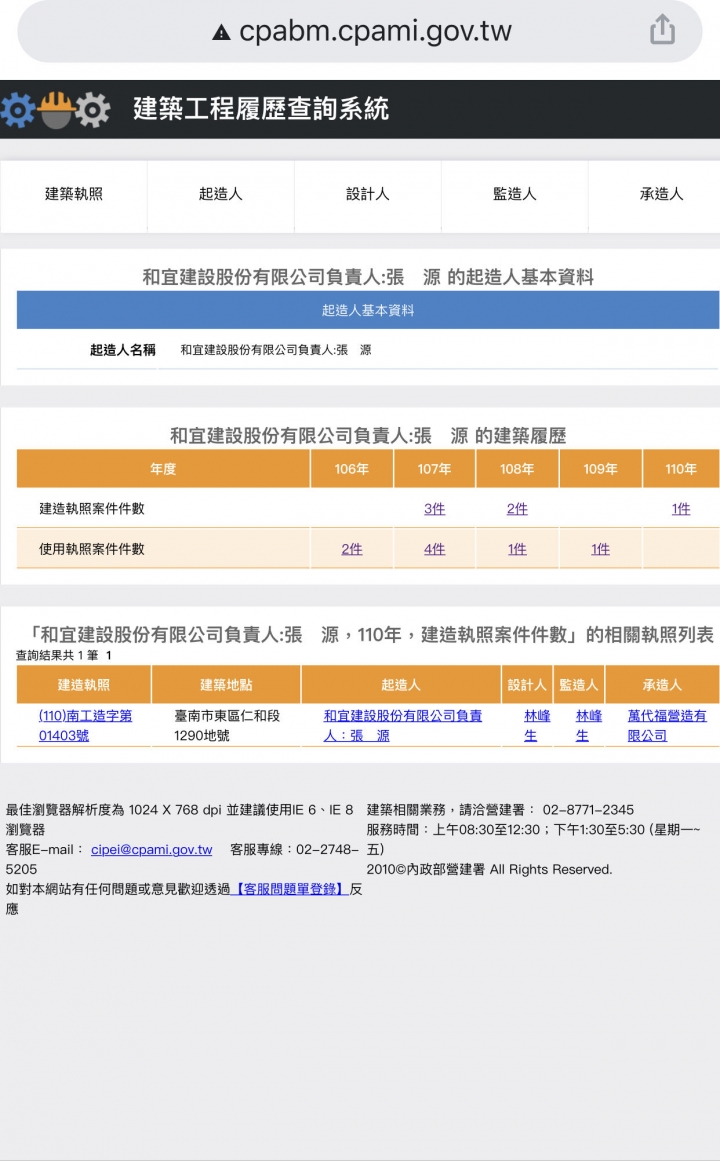Screen dimensions: 720x1161
Task: Tap the not-secure warning triangle icon
Action: tap(221, 33)
